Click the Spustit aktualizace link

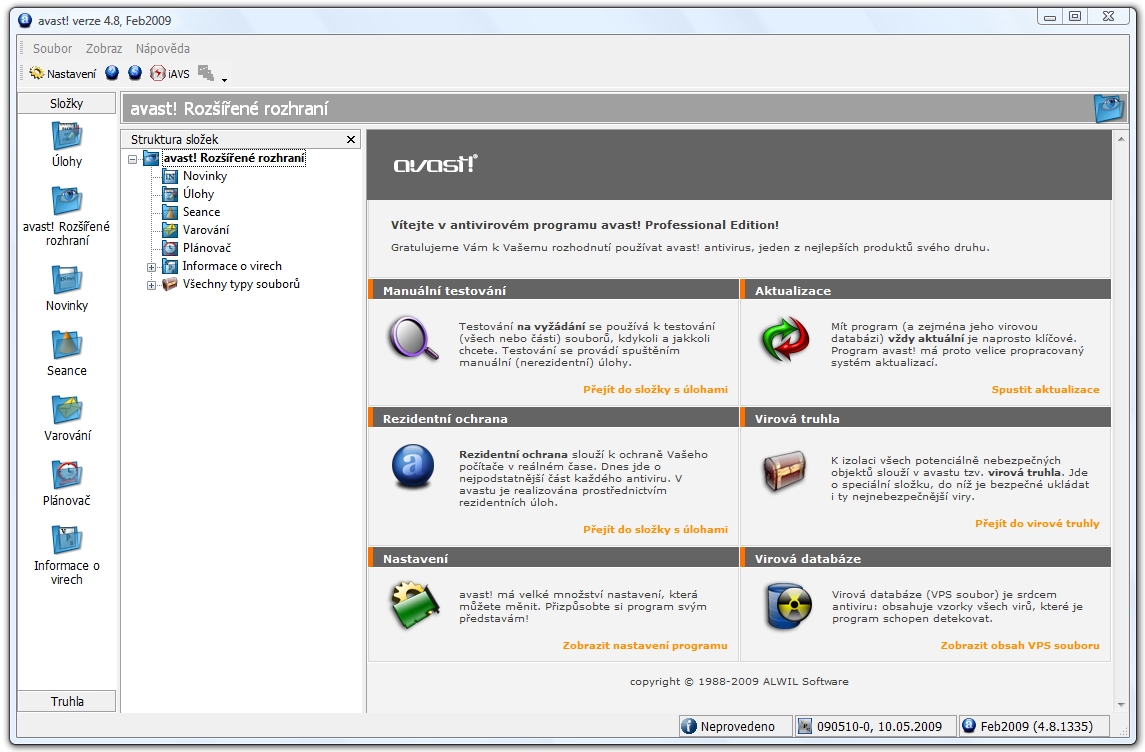tap(1045, 390)
